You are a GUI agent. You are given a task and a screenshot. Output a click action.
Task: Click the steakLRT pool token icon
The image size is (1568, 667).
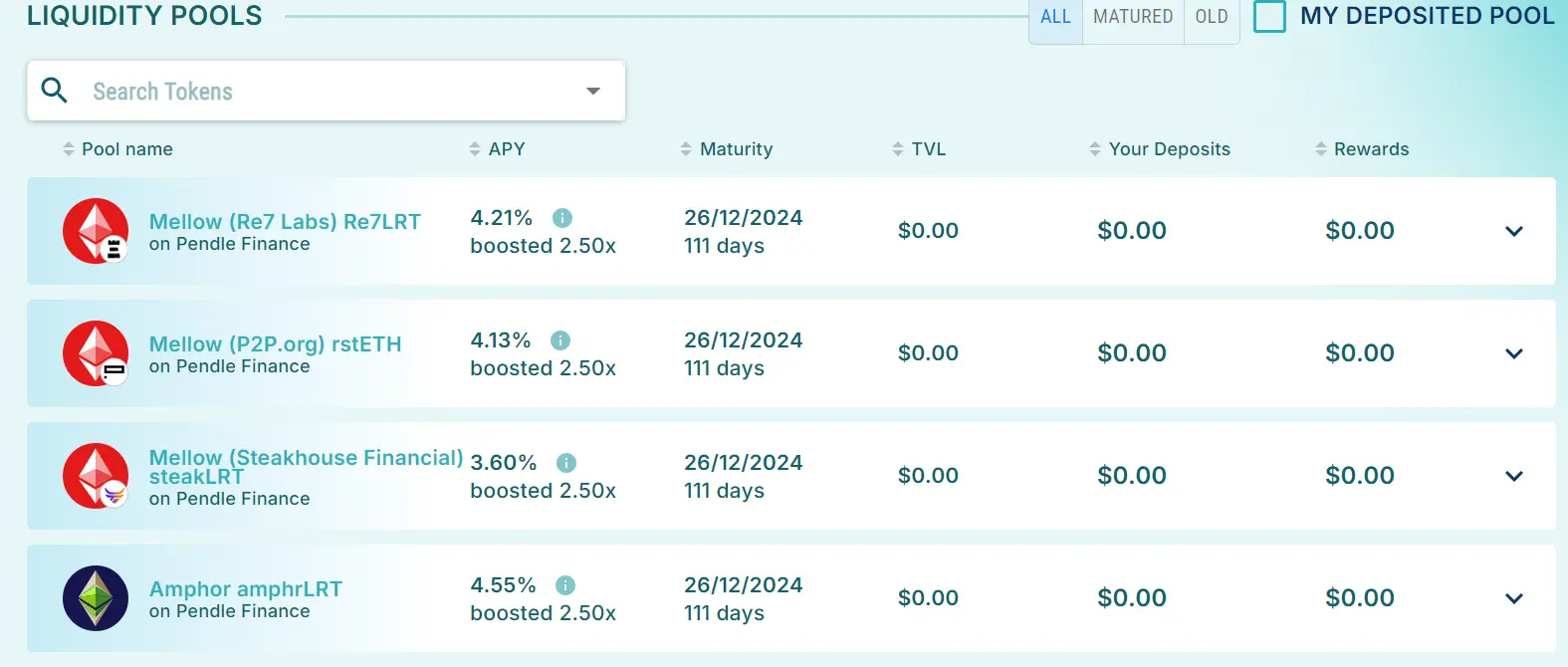pyautogui.click(x=96, y=476)
